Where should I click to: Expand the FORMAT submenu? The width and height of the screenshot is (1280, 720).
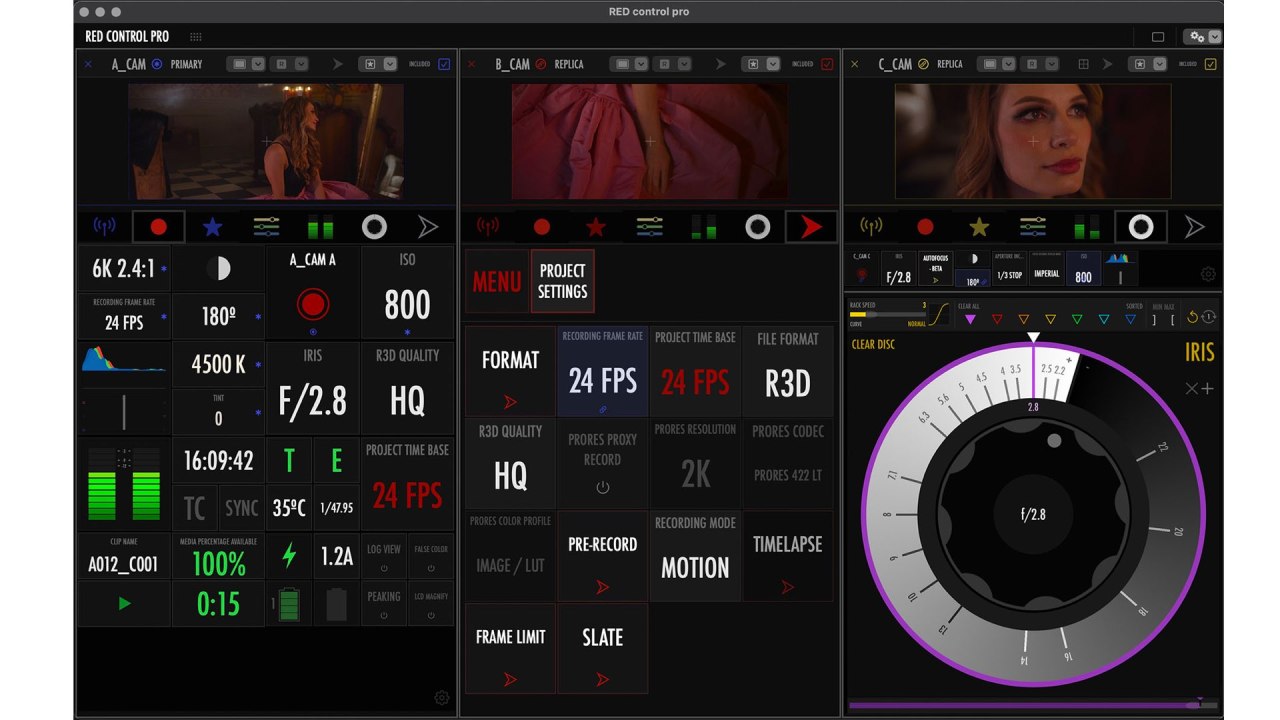coord(510,371)
